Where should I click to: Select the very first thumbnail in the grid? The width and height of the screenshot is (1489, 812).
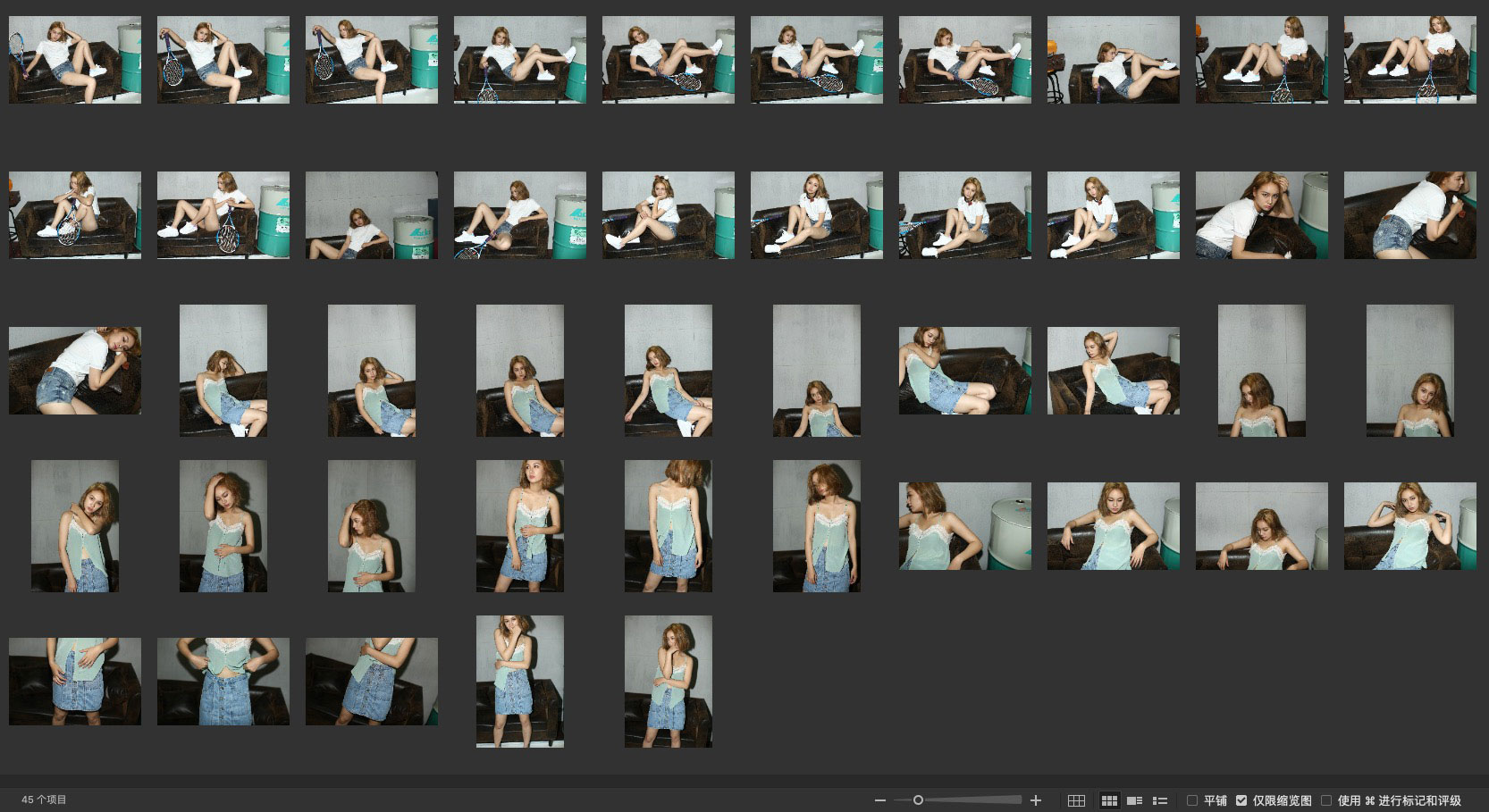[75, 60]
